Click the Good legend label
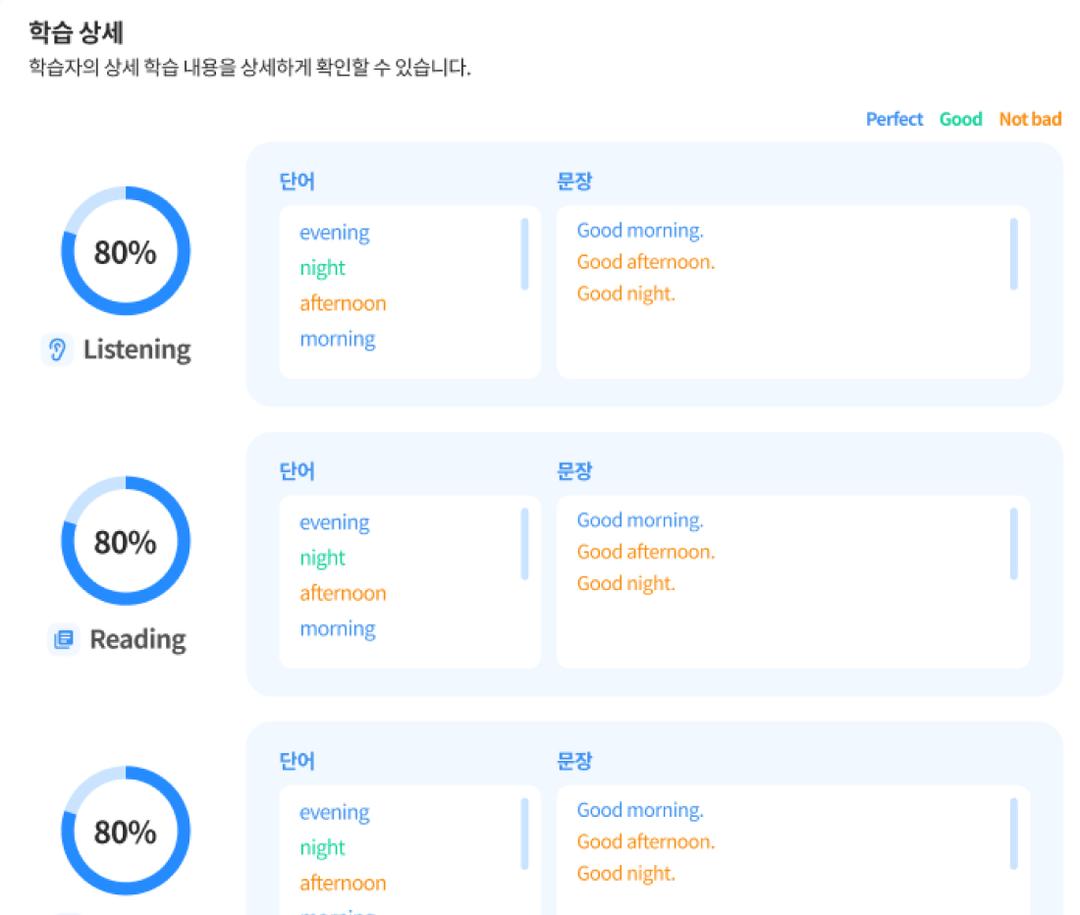The width and height of the screenshot is (1080, 915). (x=959, y=118)
